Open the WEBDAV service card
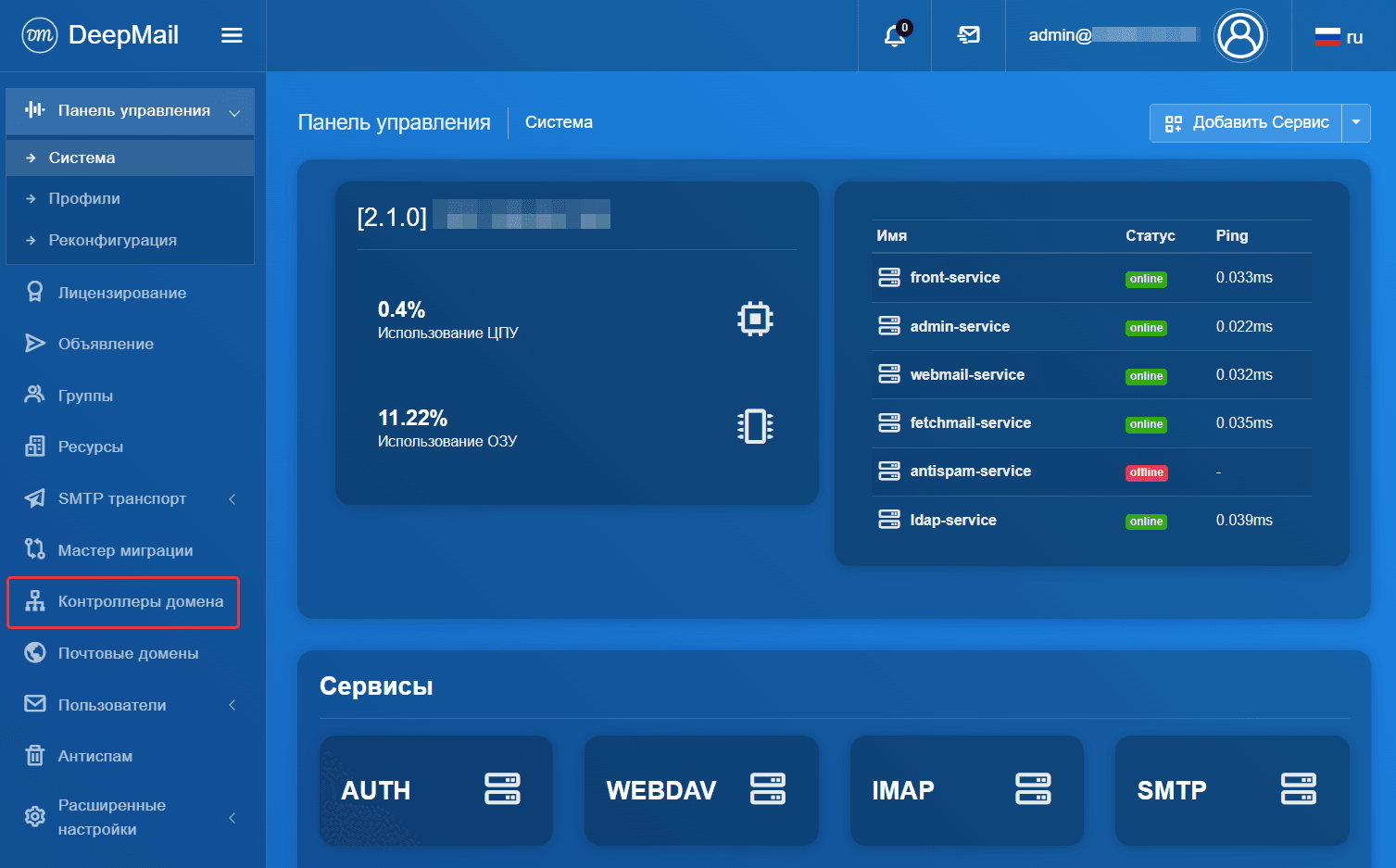This screenshot has width=1396, height=868. click(701, 790)
